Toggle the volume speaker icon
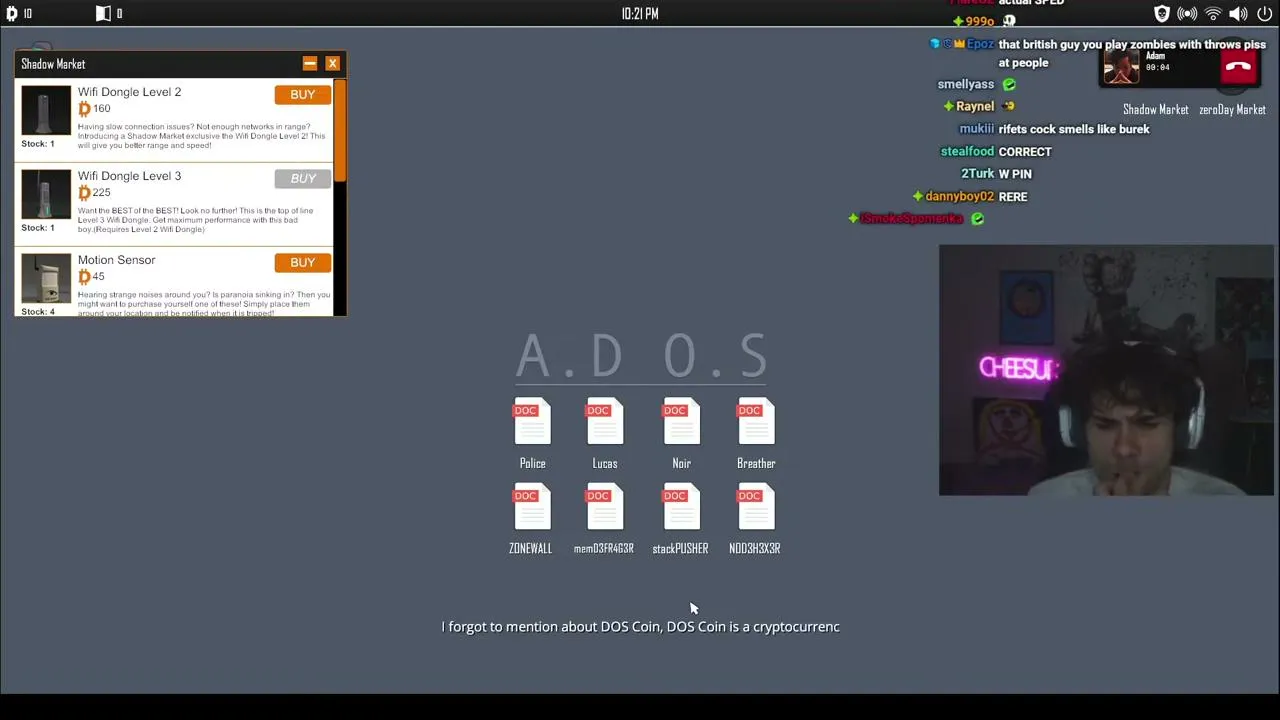1280x720 pixels. point(1238,13)
